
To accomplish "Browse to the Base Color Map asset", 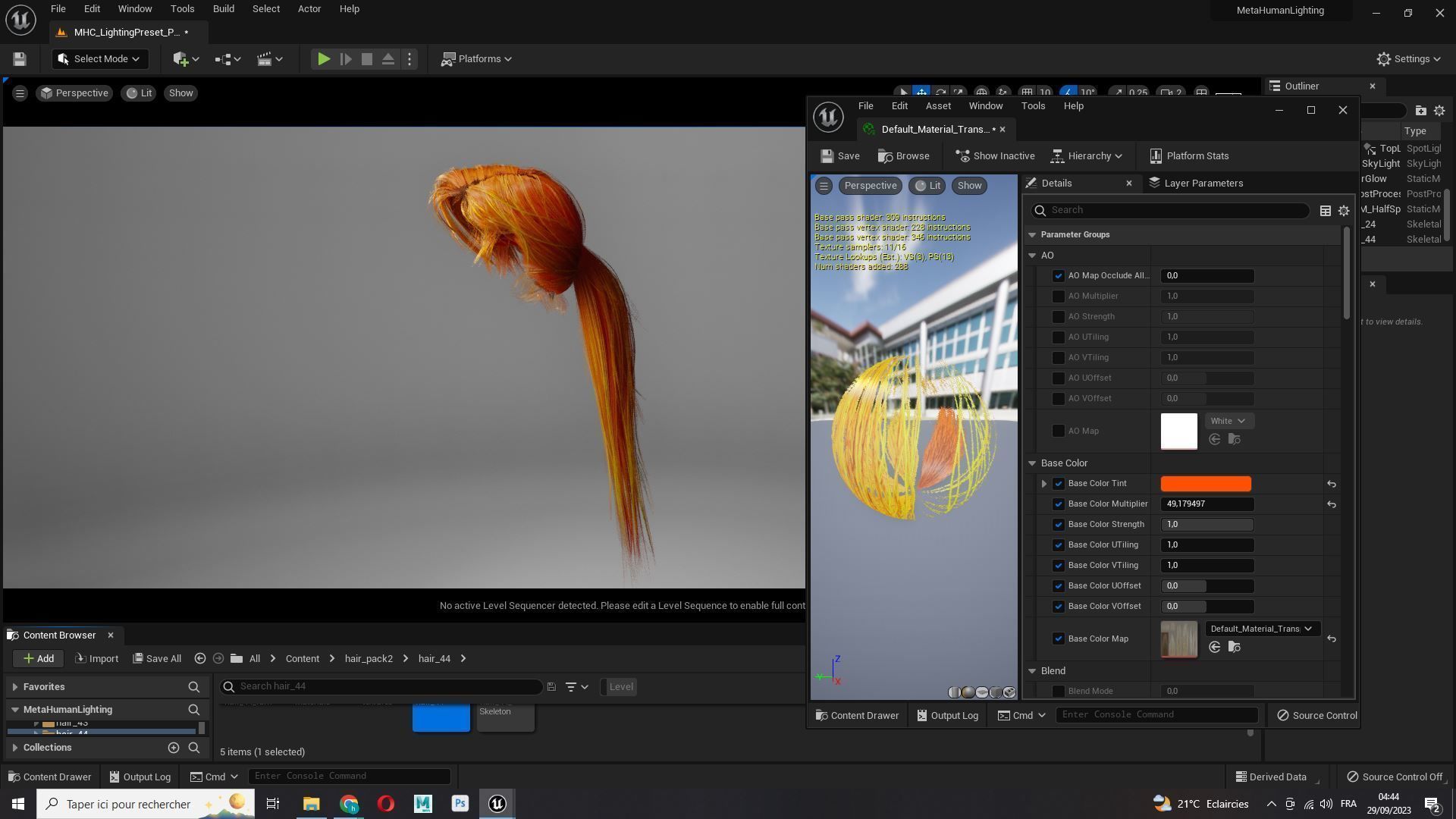I will pos(1234,647).
